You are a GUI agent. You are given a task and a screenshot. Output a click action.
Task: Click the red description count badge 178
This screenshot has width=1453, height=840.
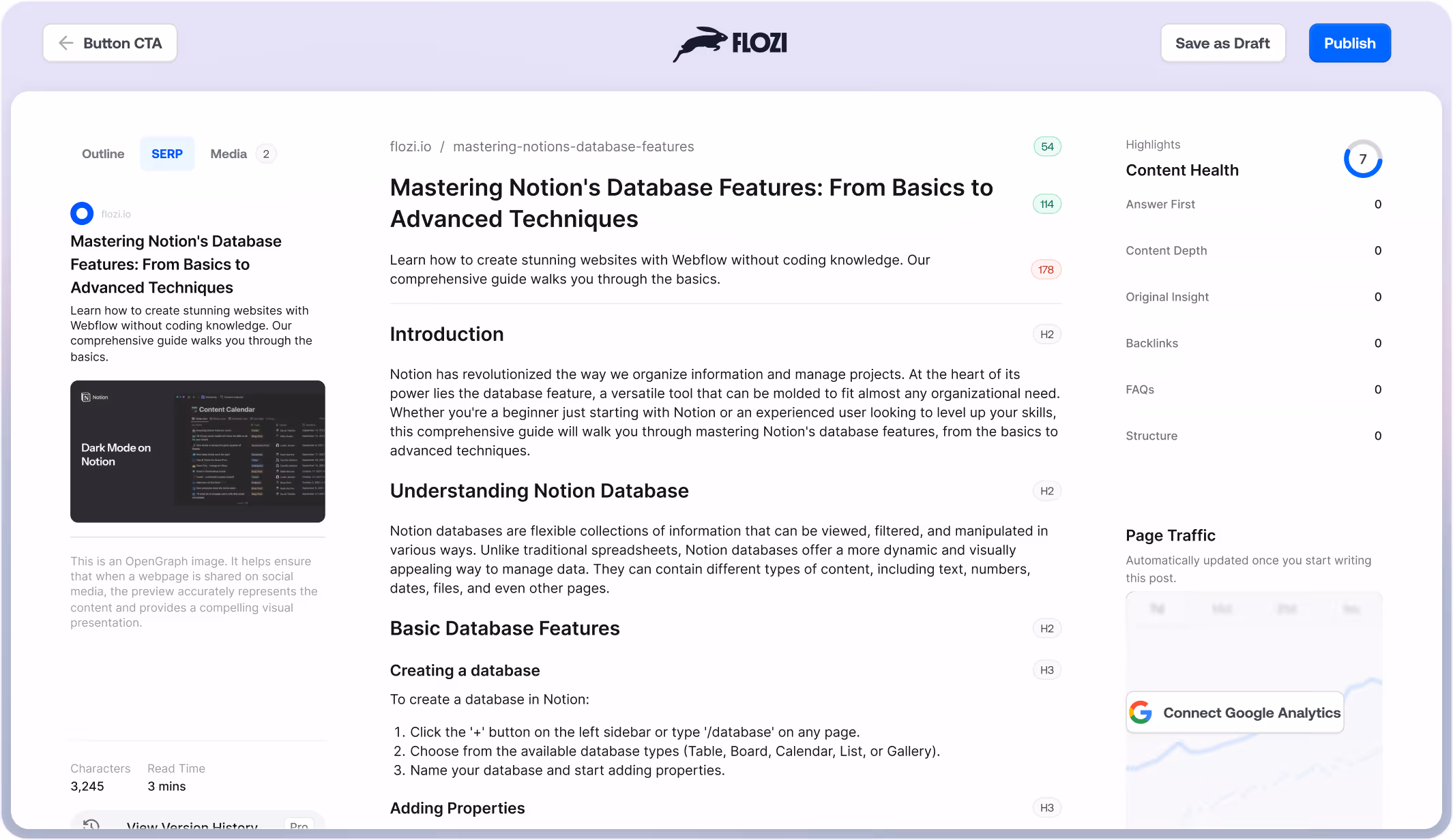(1046, 269)
